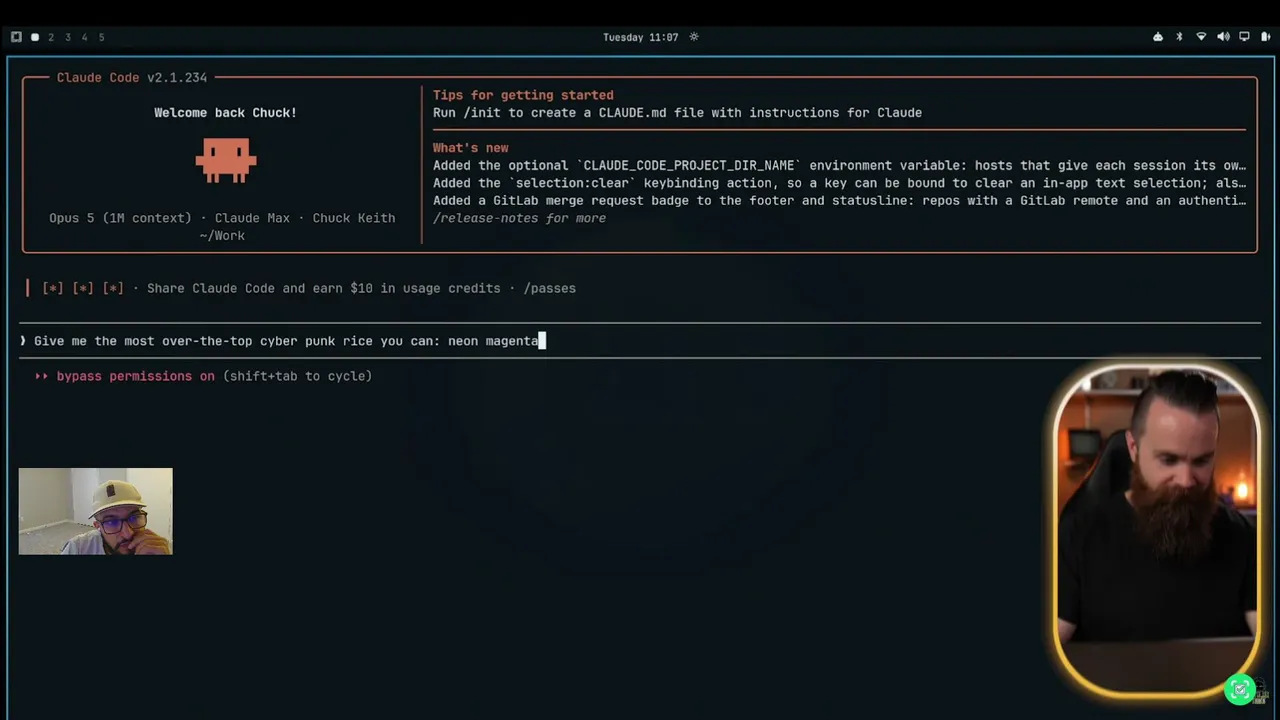
Task: Click the small rectangular webcam overlay
Action: (95, 511)
